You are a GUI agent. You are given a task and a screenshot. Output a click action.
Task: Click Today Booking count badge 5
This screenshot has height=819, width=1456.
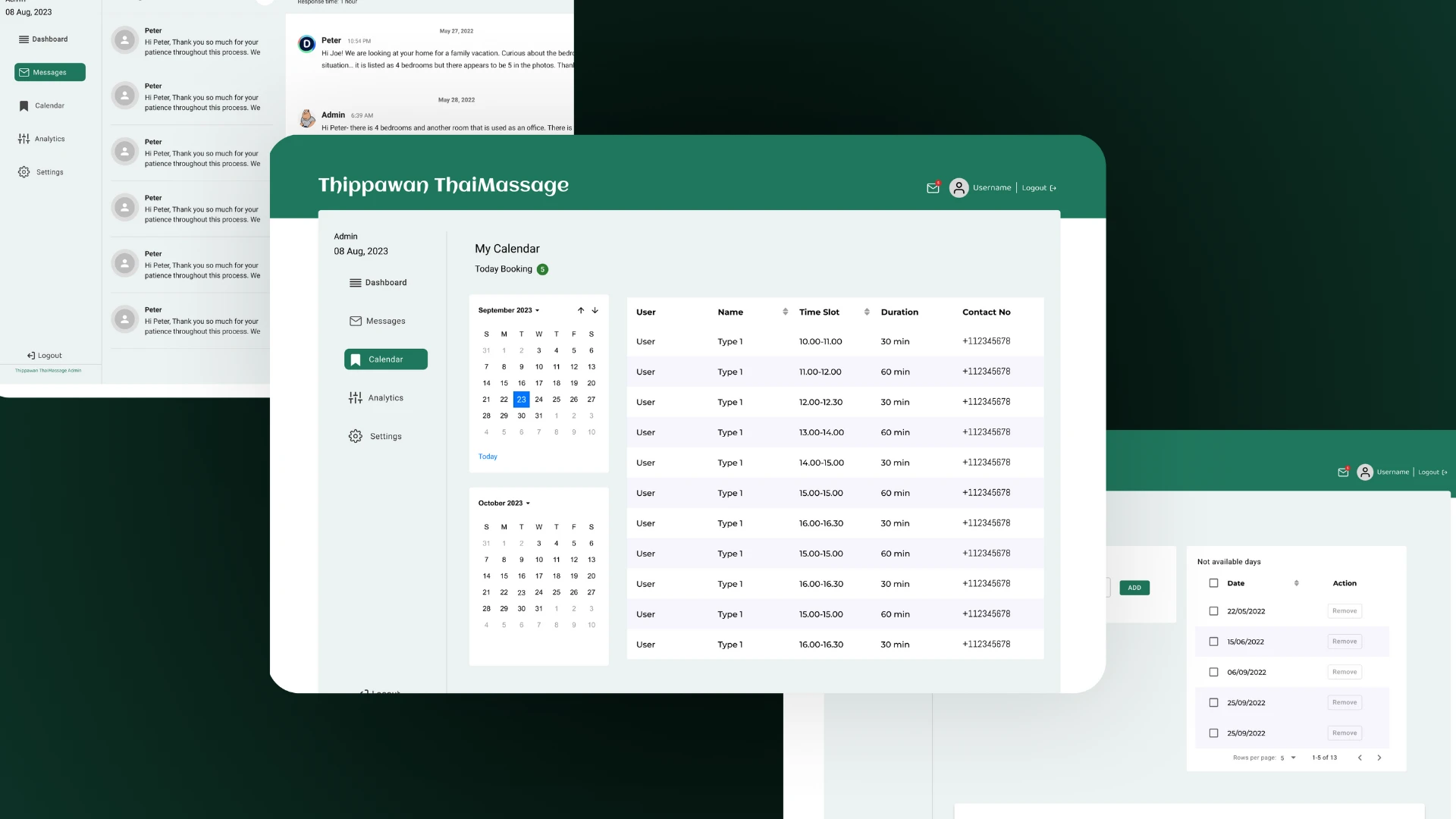[542, 269]
